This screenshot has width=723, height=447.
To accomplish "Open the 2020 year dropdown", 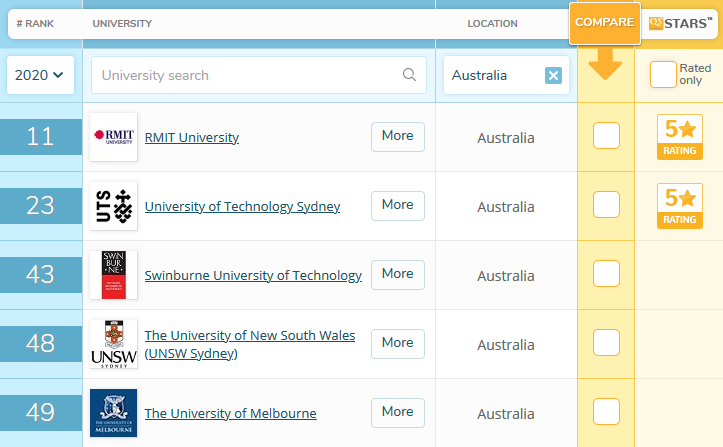I will [x=40, y=75].
